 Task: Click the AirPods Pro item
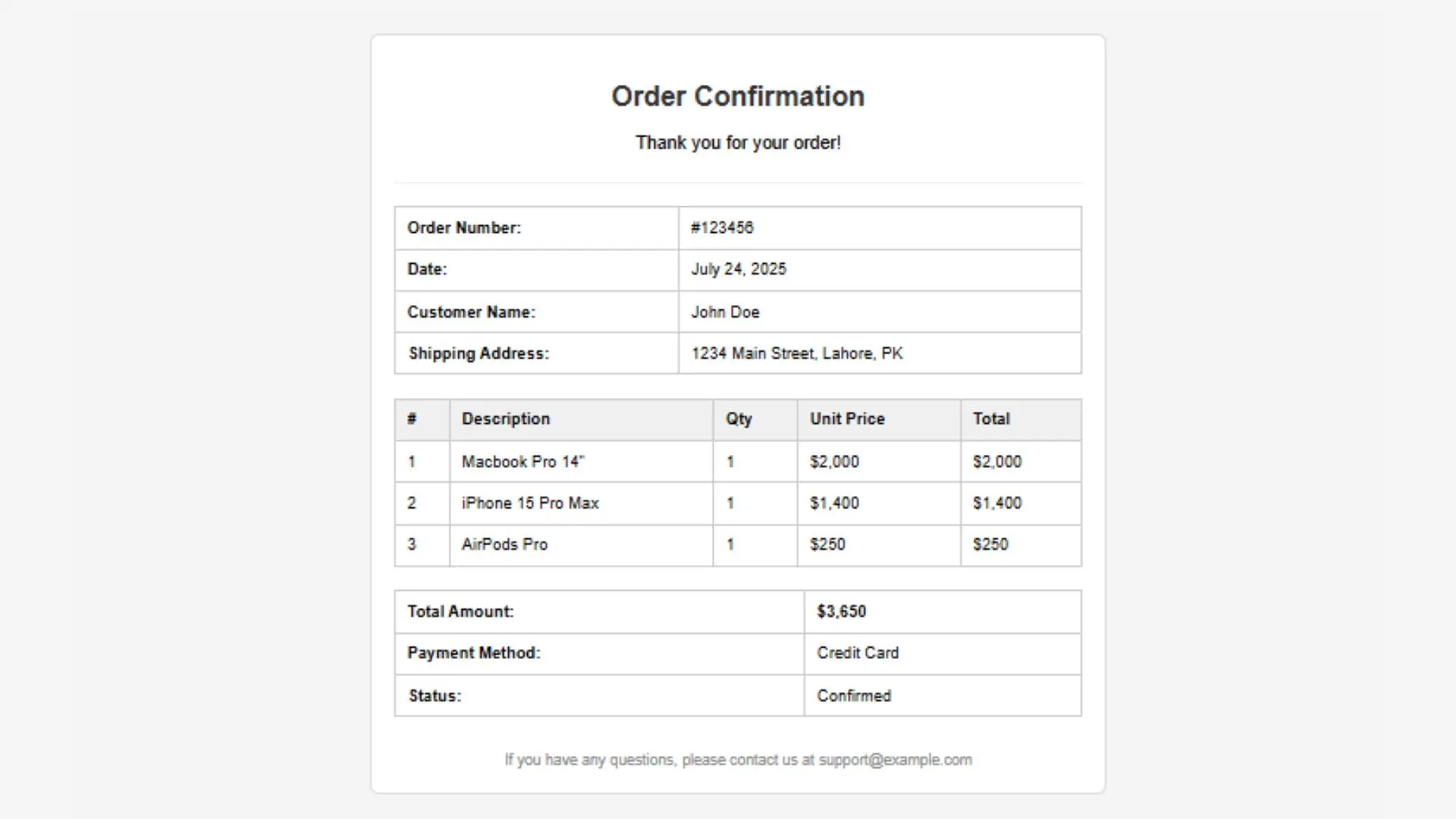tap(504, 544)
